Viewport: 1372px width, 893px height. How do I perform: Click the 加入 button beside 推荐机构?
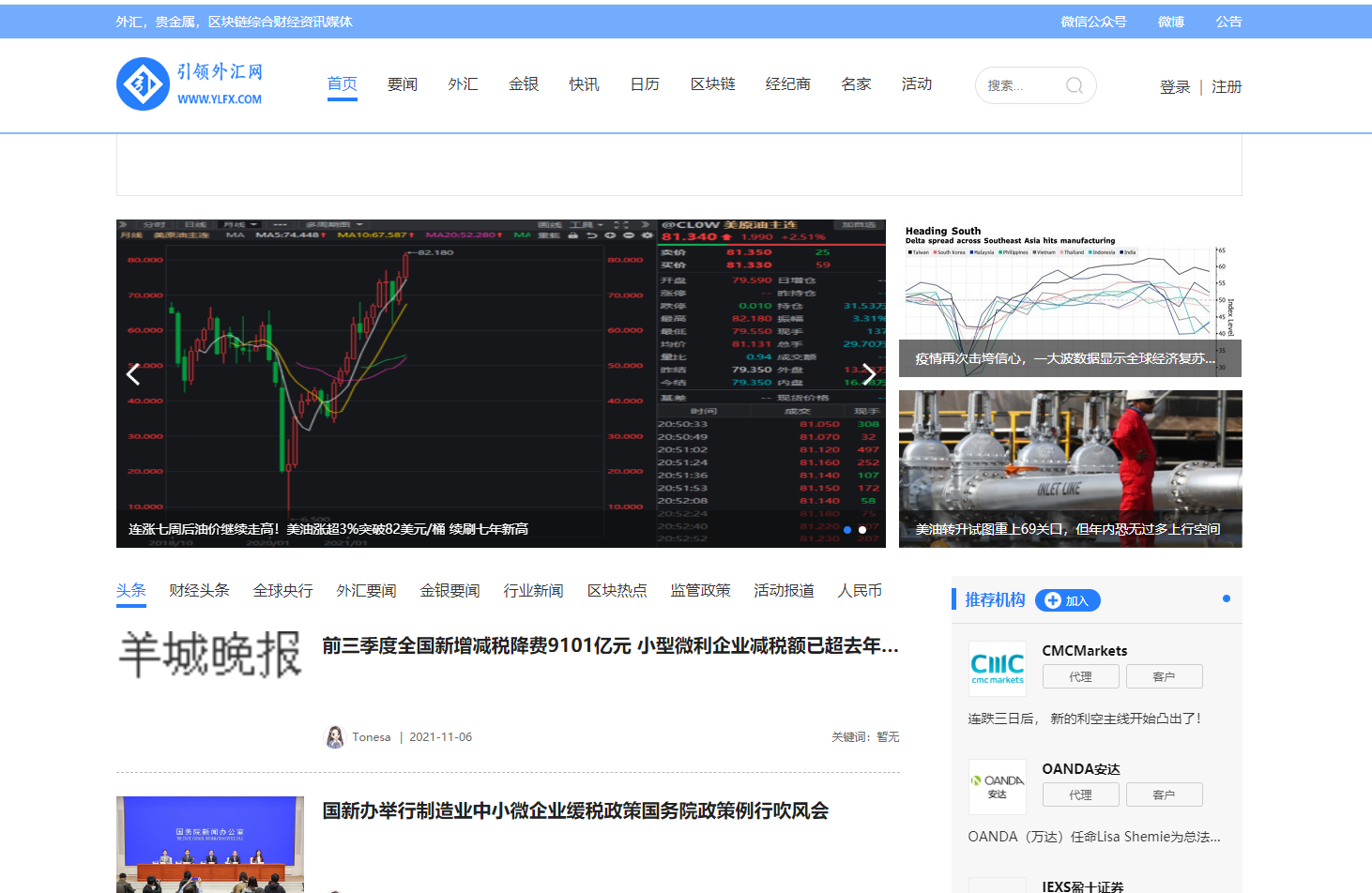1068,600
